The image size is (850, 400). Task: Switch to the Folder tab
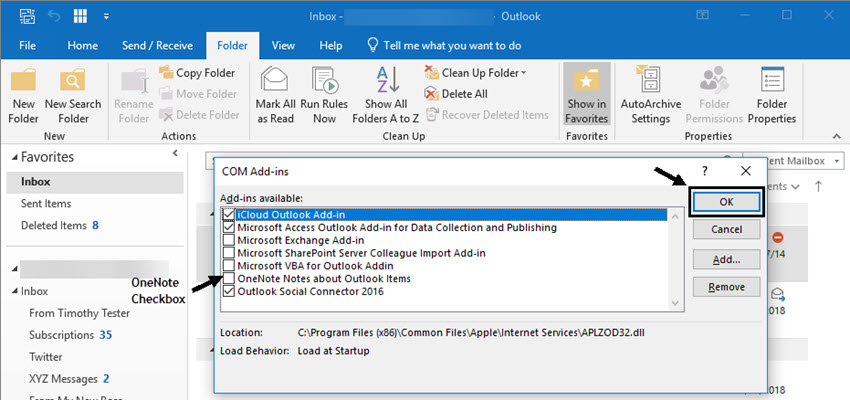click(x=233, y=46)
